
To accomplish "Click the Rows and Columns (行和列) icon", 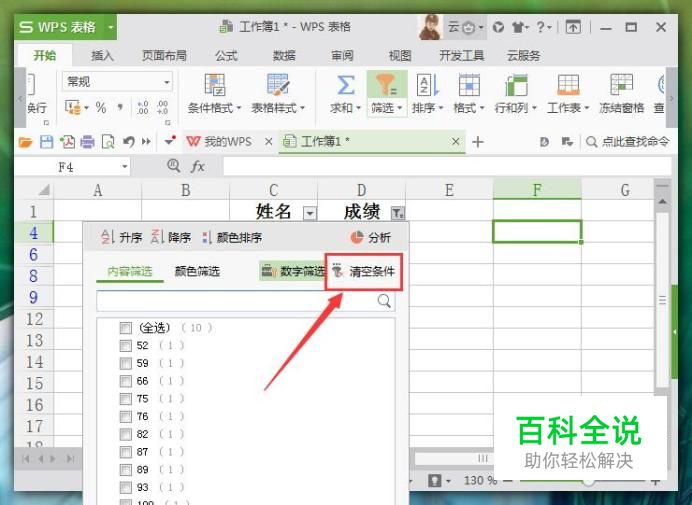I will point(516,85).
